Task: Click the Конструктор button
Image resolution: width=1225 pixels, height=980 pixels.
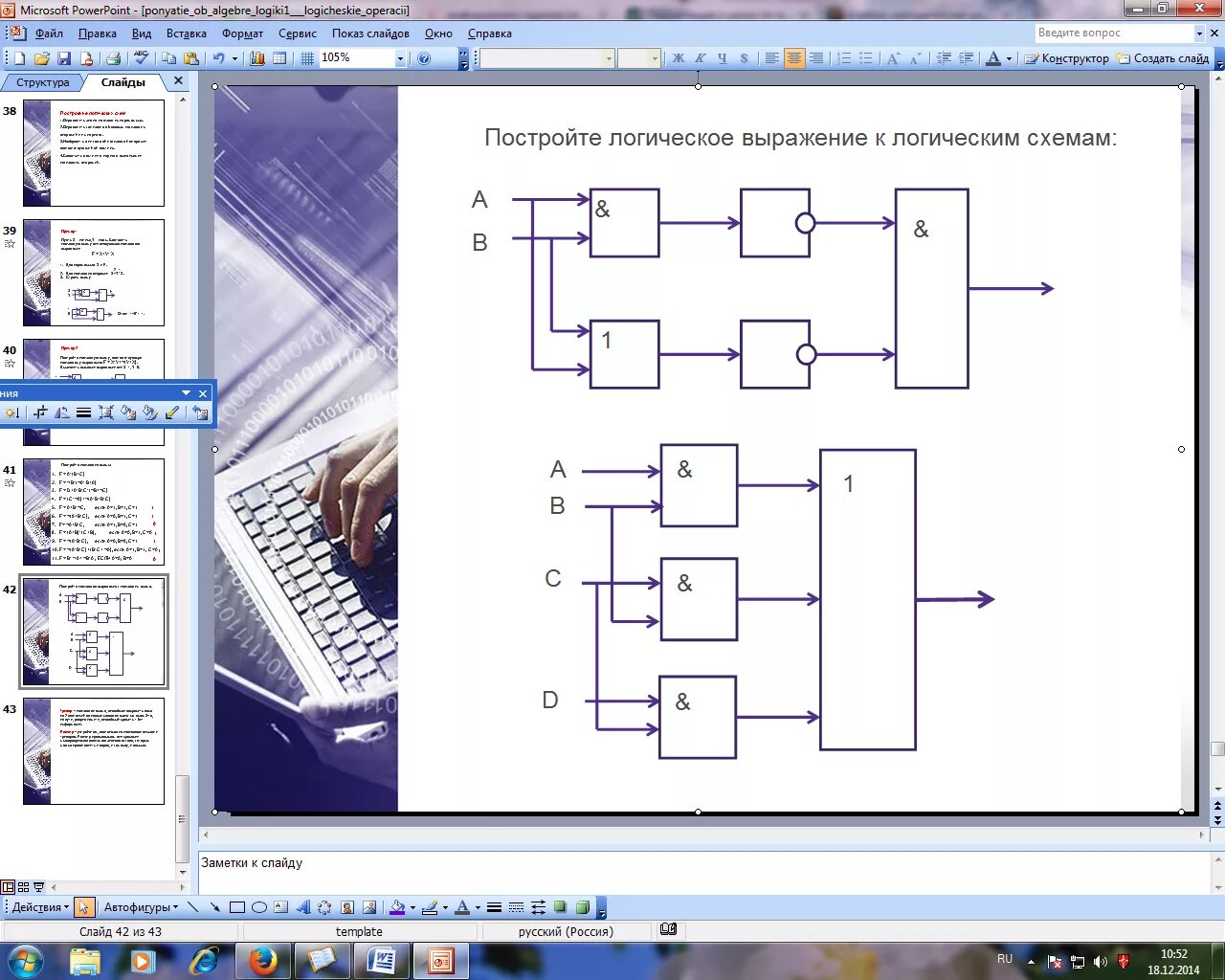Action: click(x=1066, y=58)
